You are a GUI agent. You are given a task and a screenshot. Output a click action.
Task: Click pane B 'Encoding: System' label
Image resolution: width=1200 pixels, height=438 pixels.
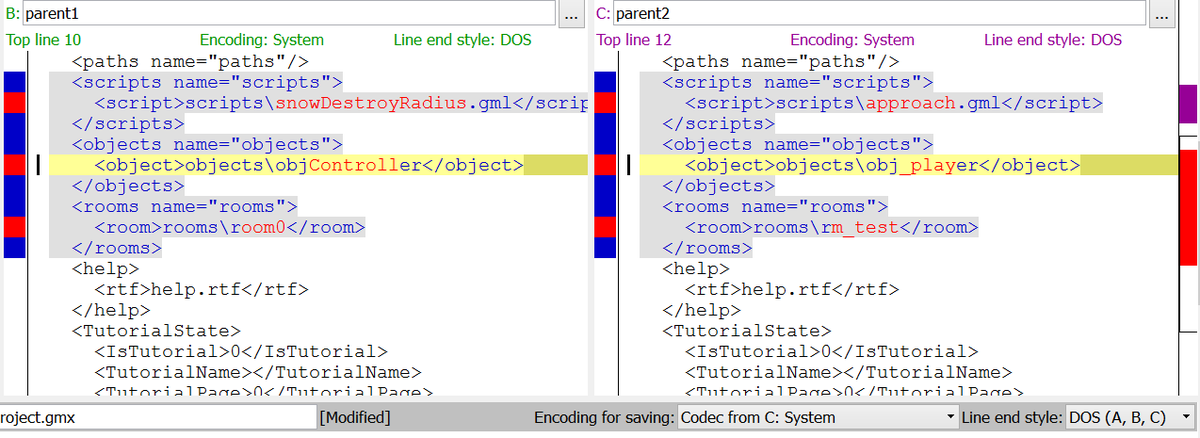[x=262, y=40]
